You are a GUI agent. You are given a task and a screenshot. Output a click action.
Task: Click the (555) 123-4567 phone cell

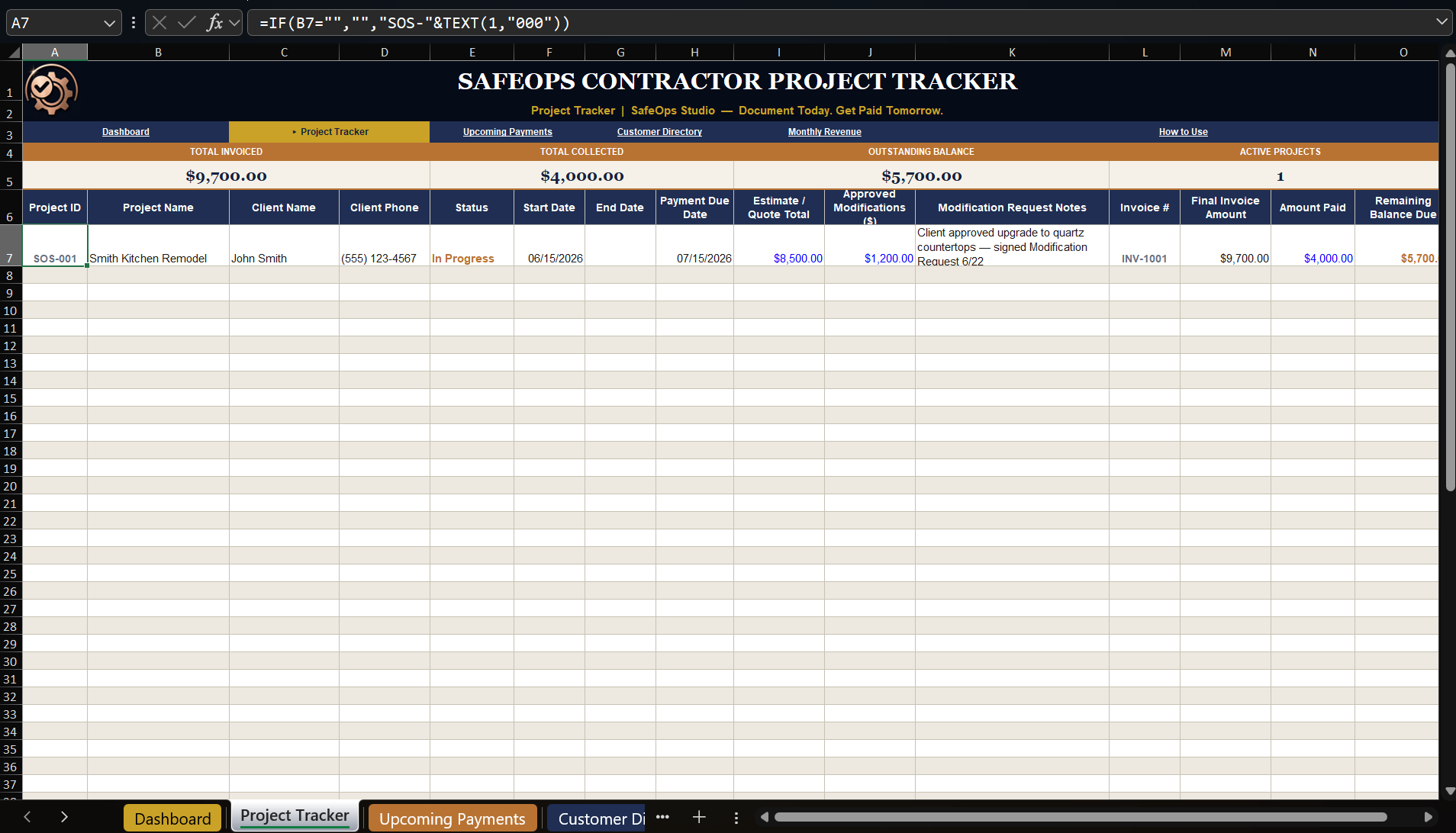[385, 246]
